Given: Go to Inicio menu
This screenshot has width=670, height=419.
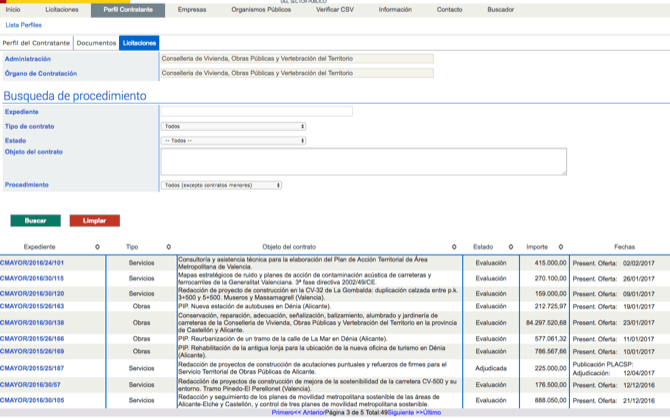Looking at the screenshot, I should (x=13, y=9).
